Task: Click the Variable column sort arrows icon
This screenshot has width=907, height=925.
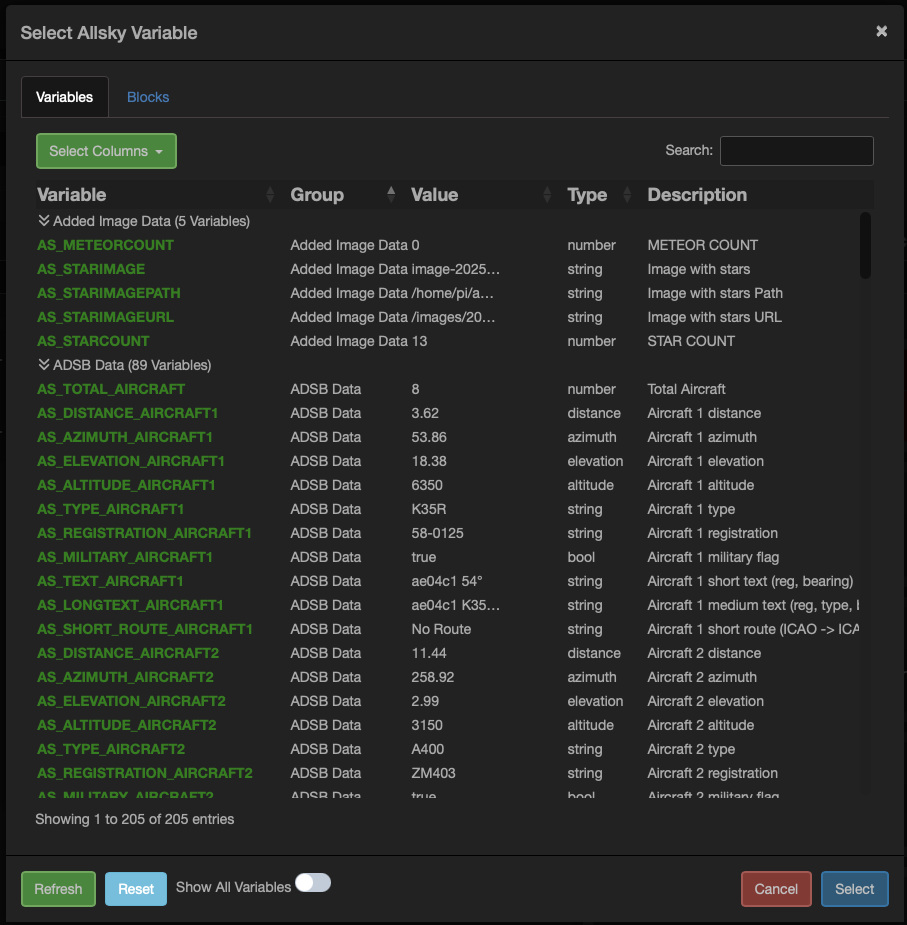Action: [x=270, y=195]
